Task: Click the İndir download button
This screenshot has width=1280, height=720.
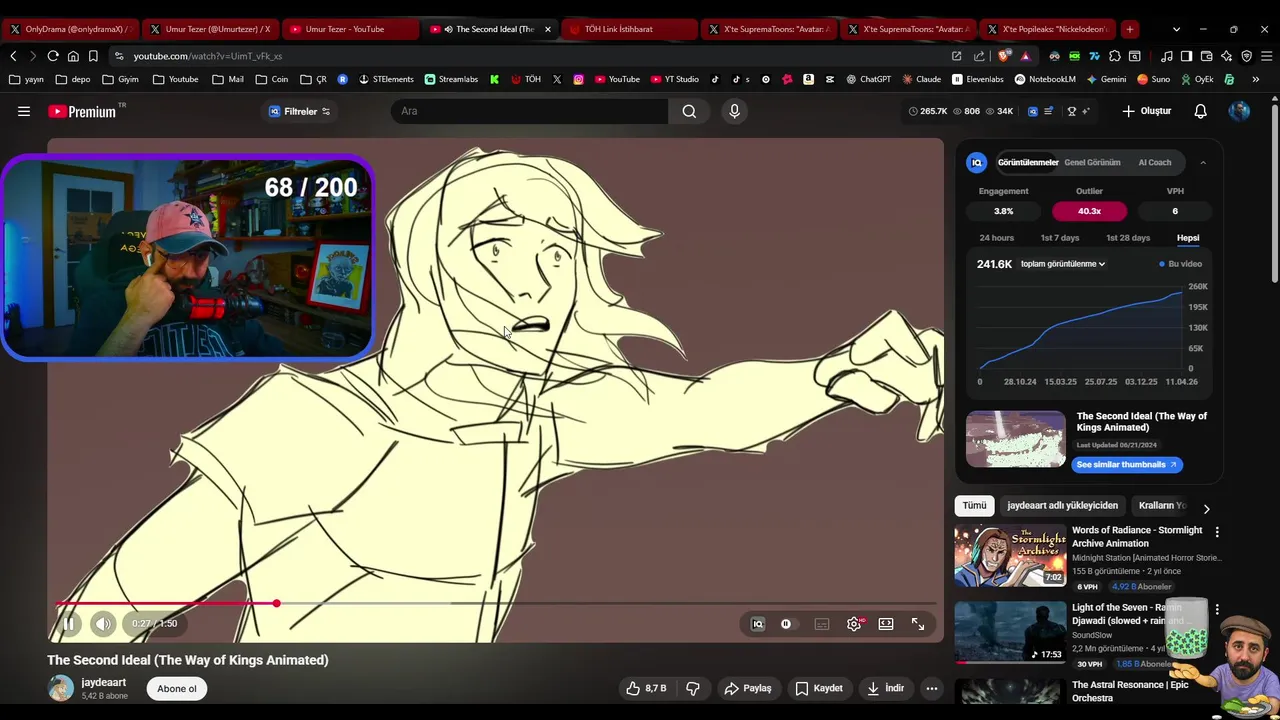Action: [886, 688]
